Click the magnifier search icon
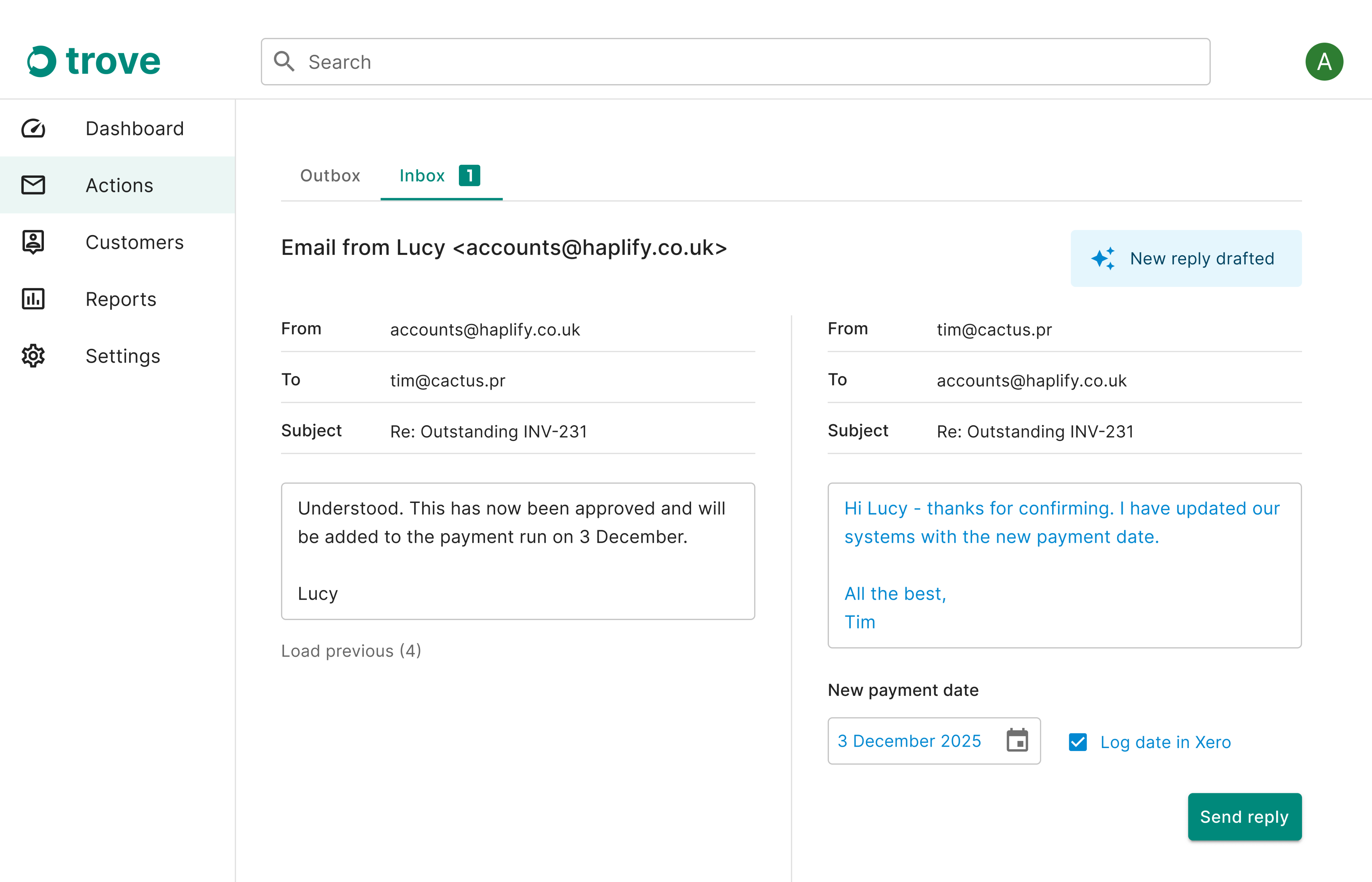This screenshot has height=882, width=1372. tap(284, 62)
